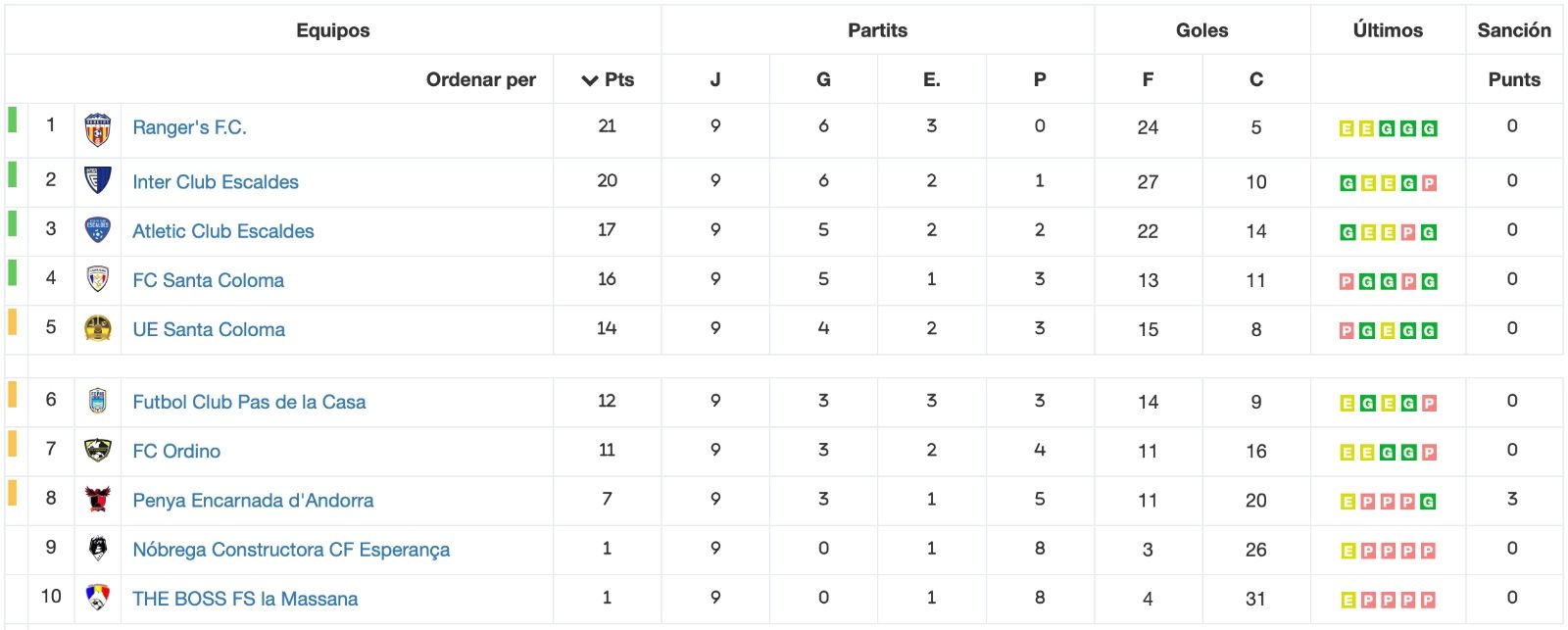Viewport: 1568px width, 630px height.
Task: Click the Sanción points value for Penya Encarnada
Action: tap(1512, 500)
